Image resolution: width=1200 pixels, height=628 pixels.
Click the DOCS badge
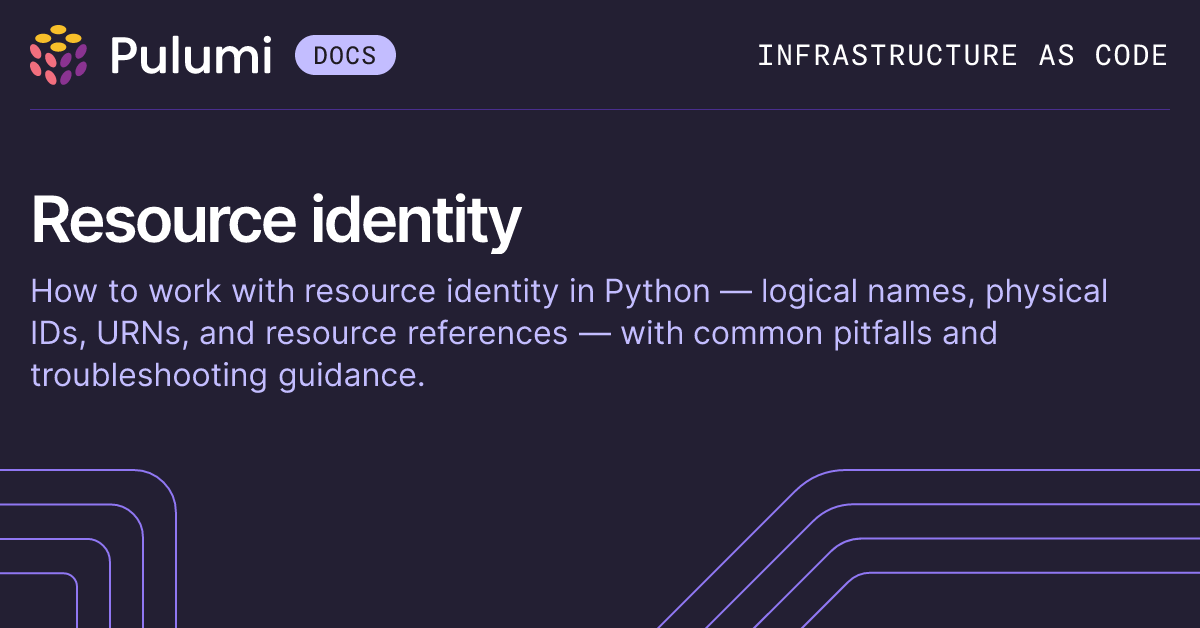click(345, 55)
